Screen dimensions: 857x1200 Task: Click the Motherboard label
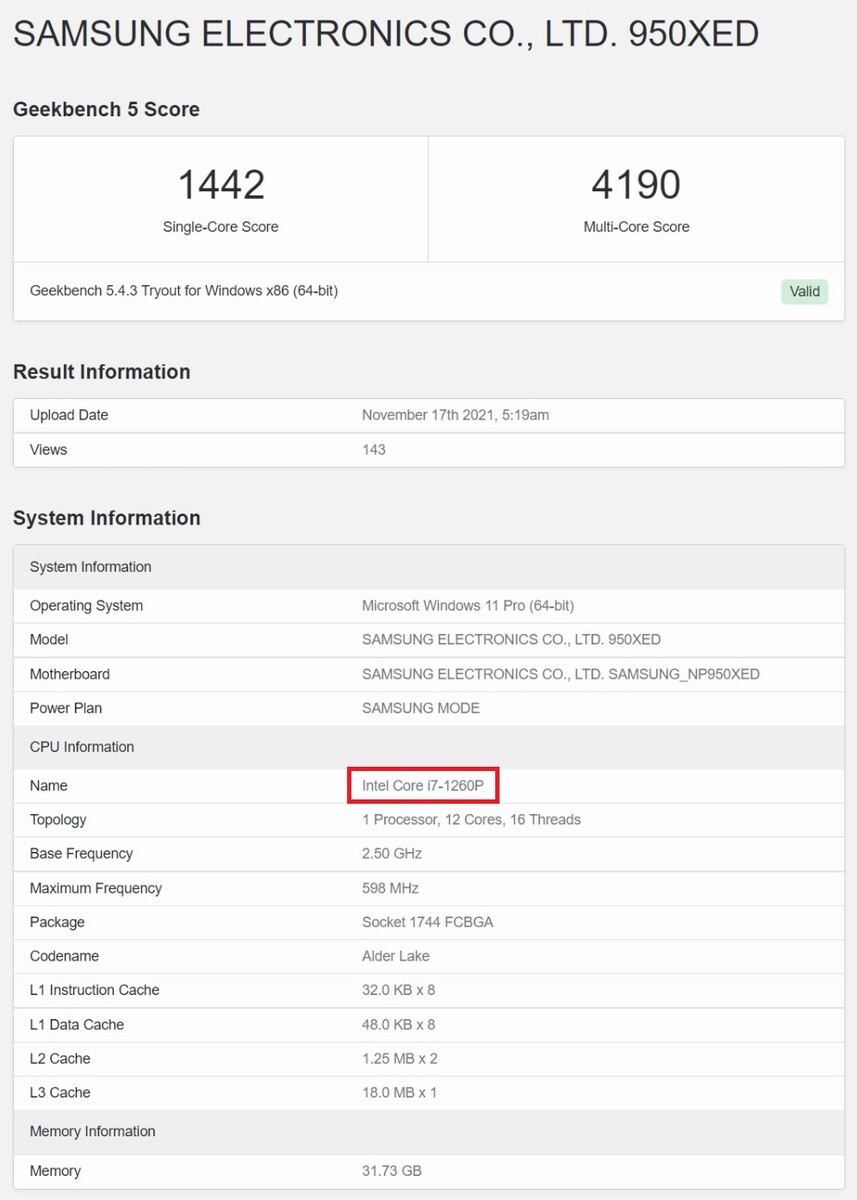click(x=70, y=674)
